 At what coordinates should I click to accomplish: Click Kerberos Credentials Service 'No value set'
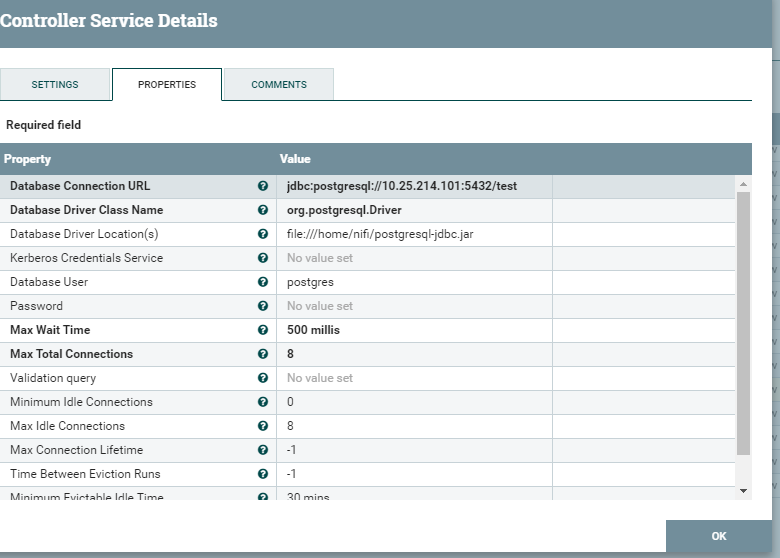point(319,258)
